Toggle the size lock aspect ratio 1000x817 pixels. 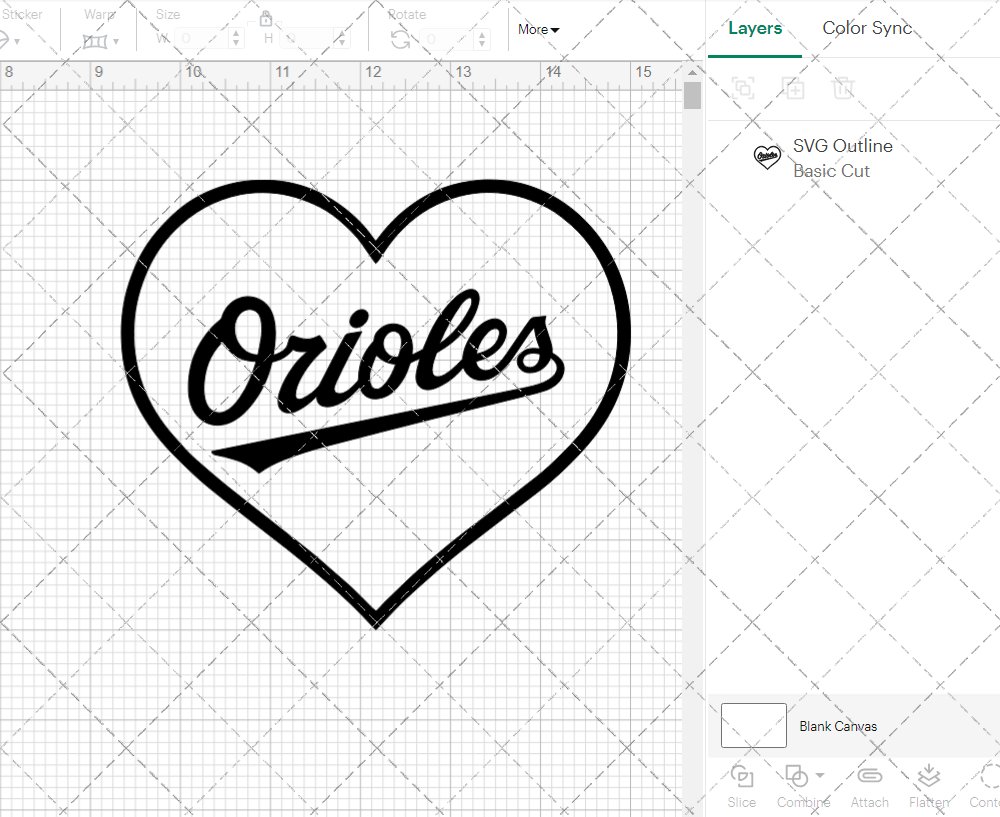(266, 19)
